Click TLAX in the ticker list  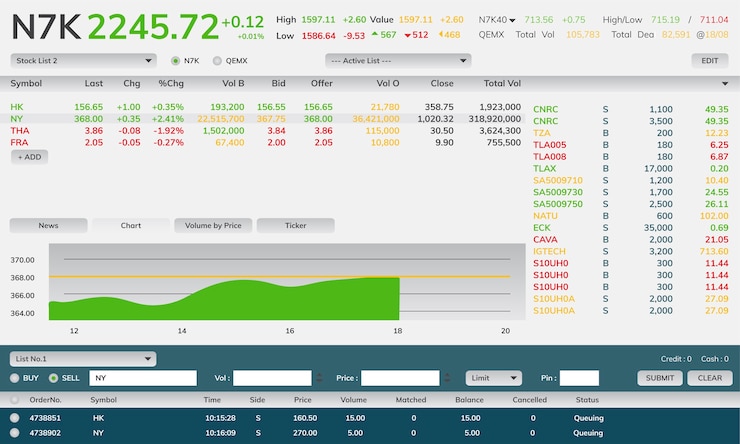(x=545, y=168)
